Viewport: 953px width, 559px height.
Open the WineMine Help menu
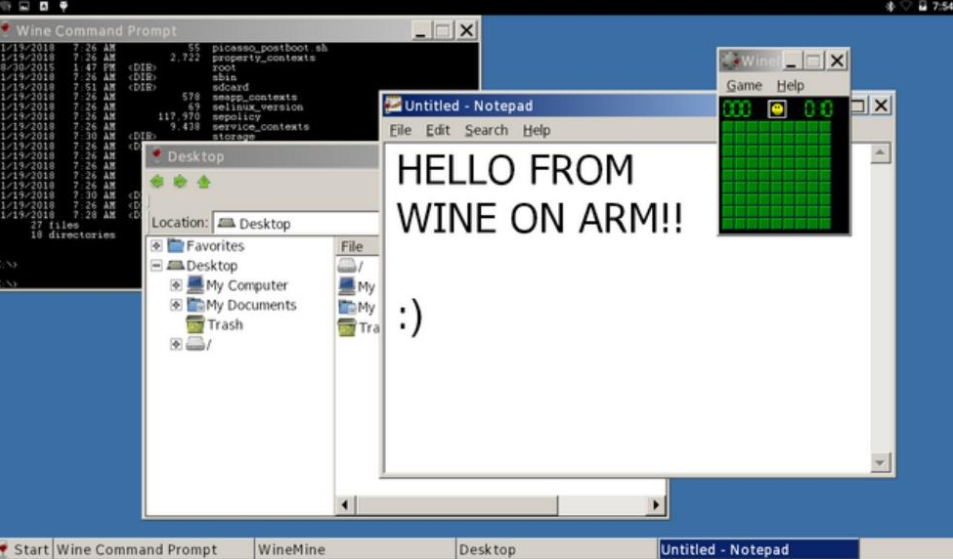tap(790, 86)
